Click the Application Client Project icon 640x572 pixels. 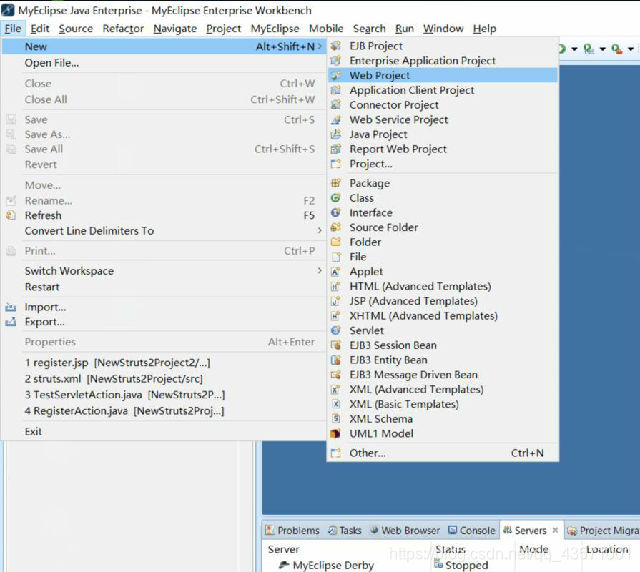coord(336,90)
